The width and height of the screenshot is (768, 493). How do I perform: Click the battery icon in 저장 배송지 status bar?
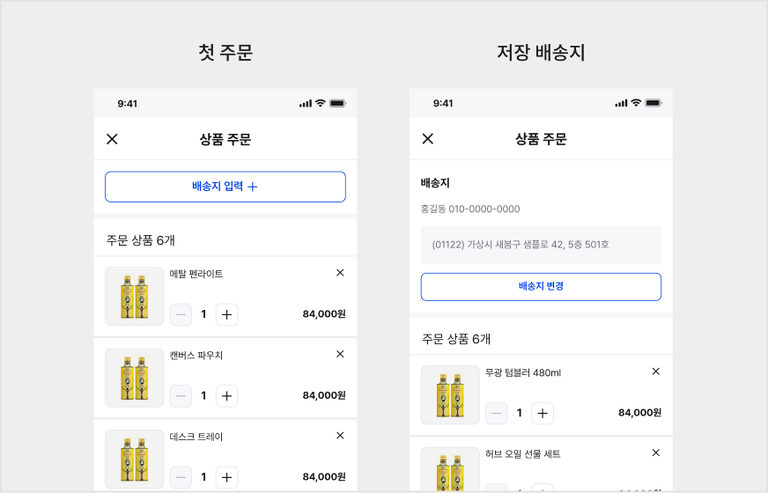tap(653, 102)
